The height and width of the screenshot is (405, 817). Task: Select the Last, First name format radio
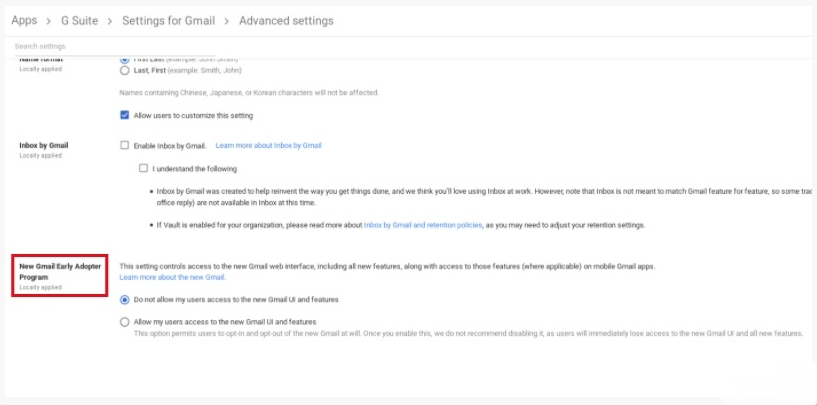tap(125, 70)
